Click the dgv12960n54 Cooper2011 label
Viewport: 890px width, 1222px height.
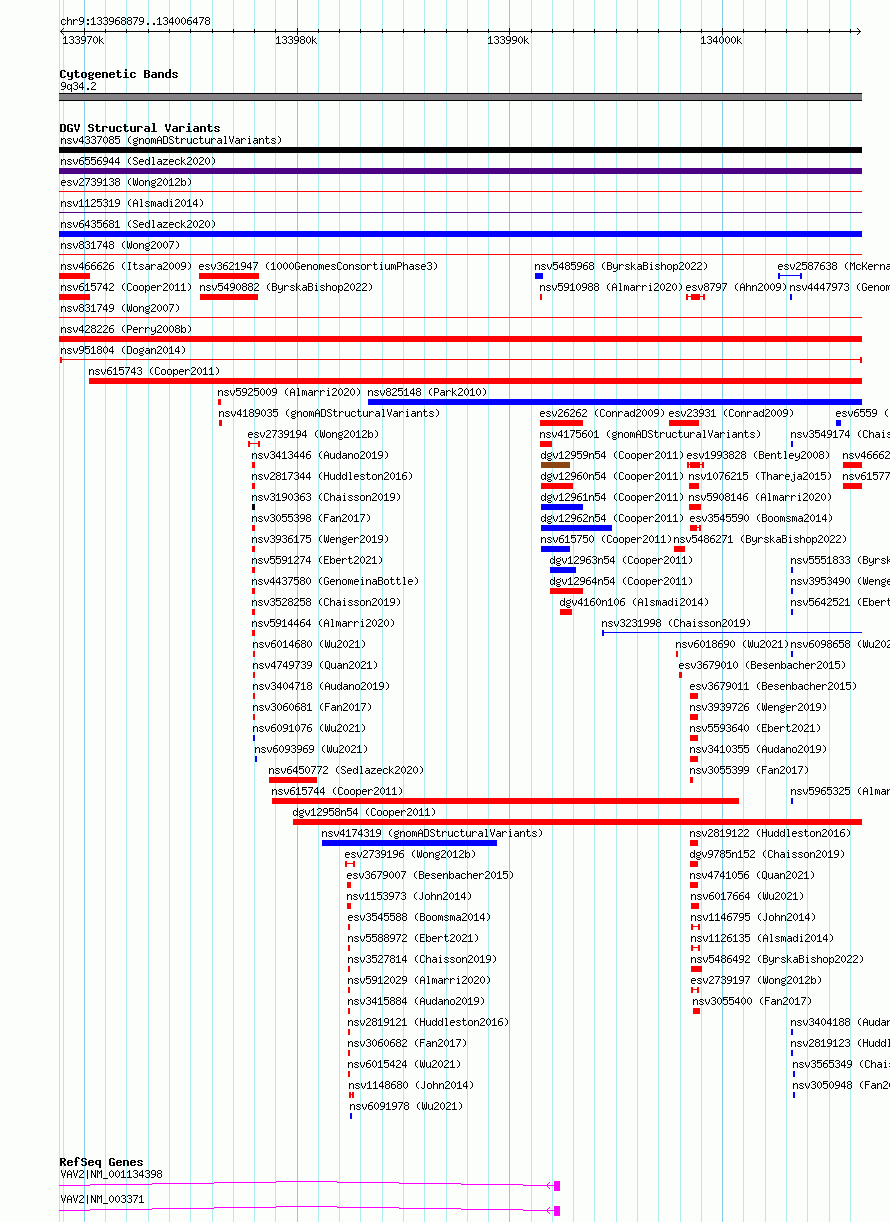pos(612,476)
